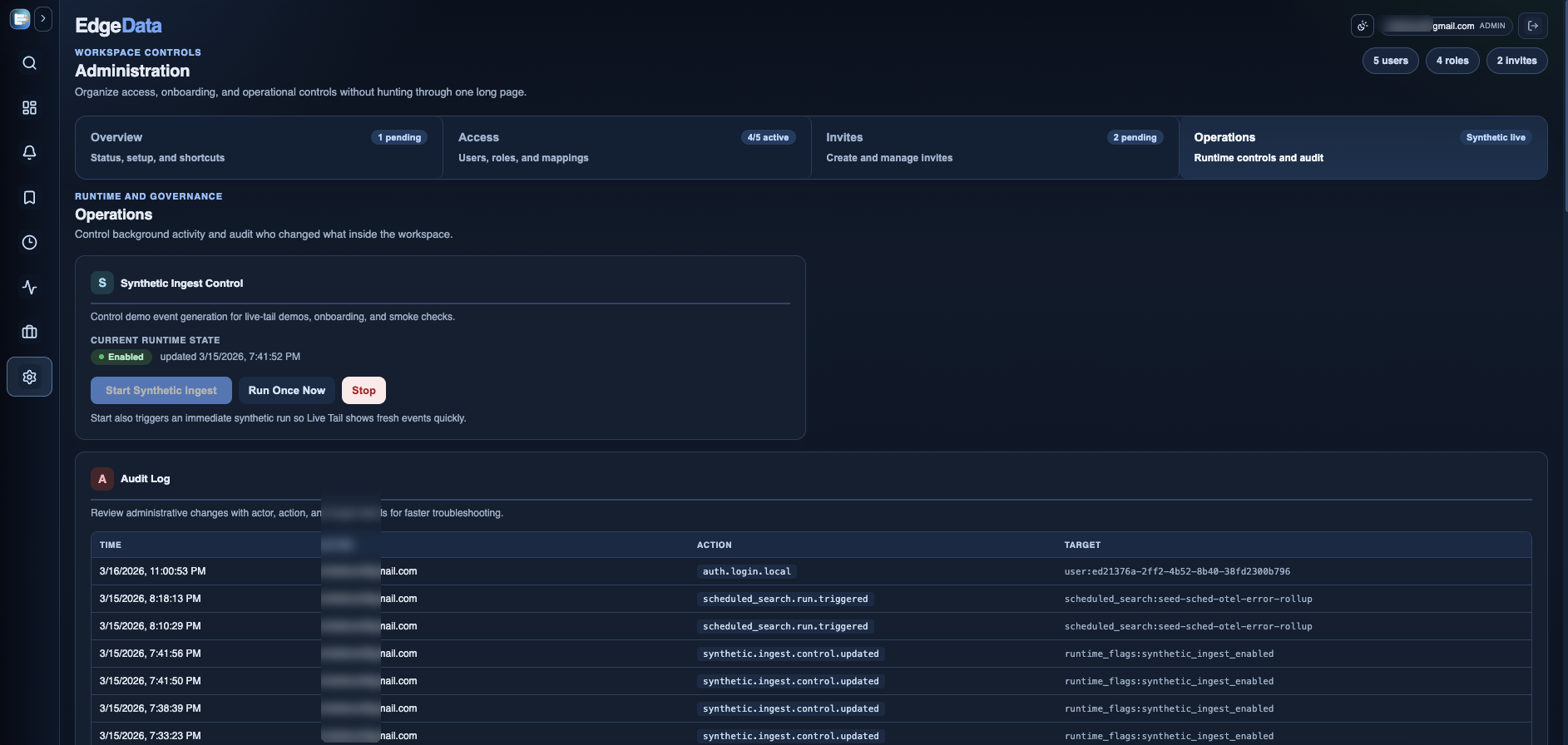The image size is (1568, 745).
Task: Switch to the Access tab
Action: (x=627, y=147)
